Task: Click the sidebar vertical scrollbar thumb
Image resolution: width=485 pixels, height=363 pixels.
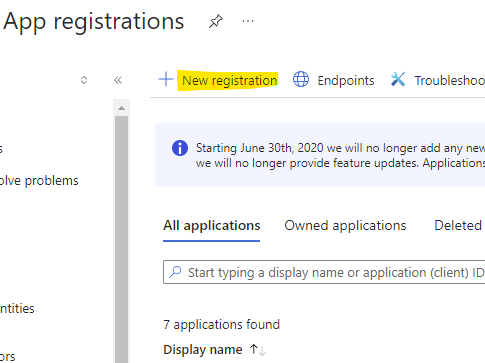Action: click(121, 239)
